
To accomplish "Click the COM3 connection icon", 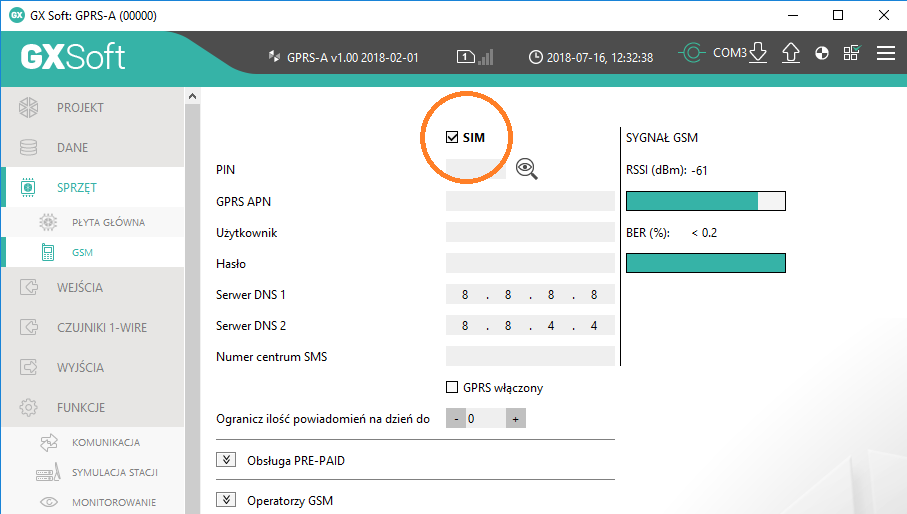I will pyautogui.click(x=692, y=53).
